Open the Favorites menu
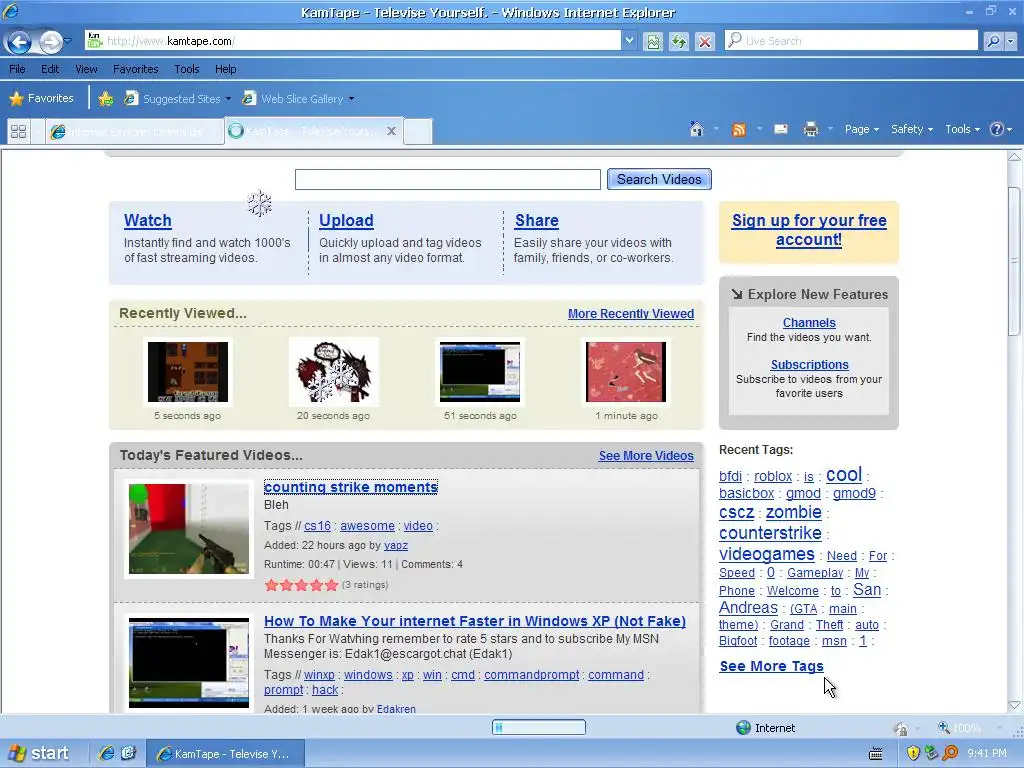1024x768 pixels. pyautogui.click(x=136, y=69)
